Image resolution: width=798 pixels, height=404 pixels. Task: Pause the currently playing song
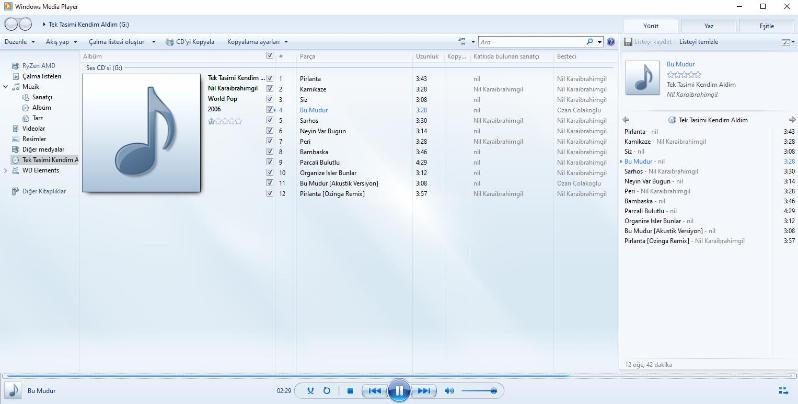(398, 390)
